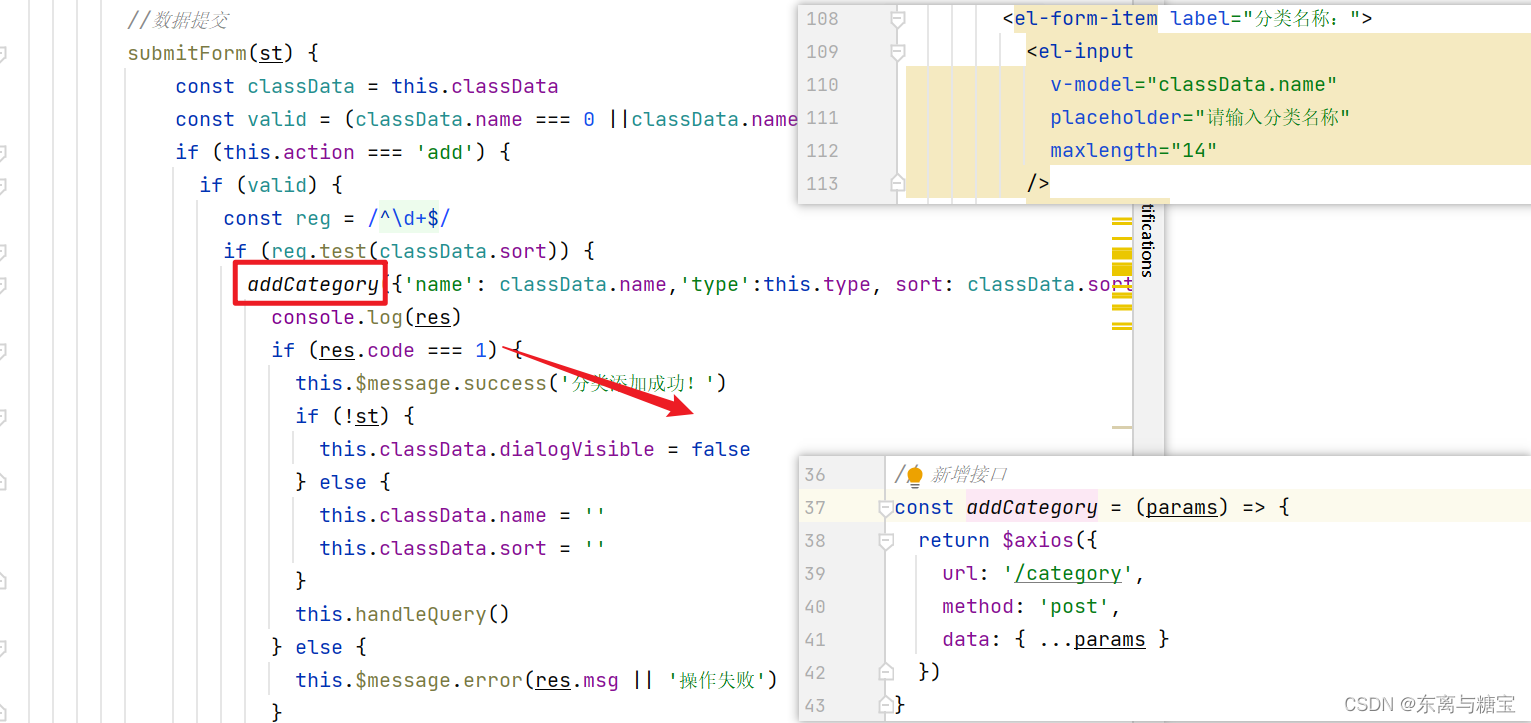Image resolution: width=1531 pixels, height=723 pixels.
Task: Click the dialogVisible = false assignment
Action: pyautogui.click(x=535, y=449)
